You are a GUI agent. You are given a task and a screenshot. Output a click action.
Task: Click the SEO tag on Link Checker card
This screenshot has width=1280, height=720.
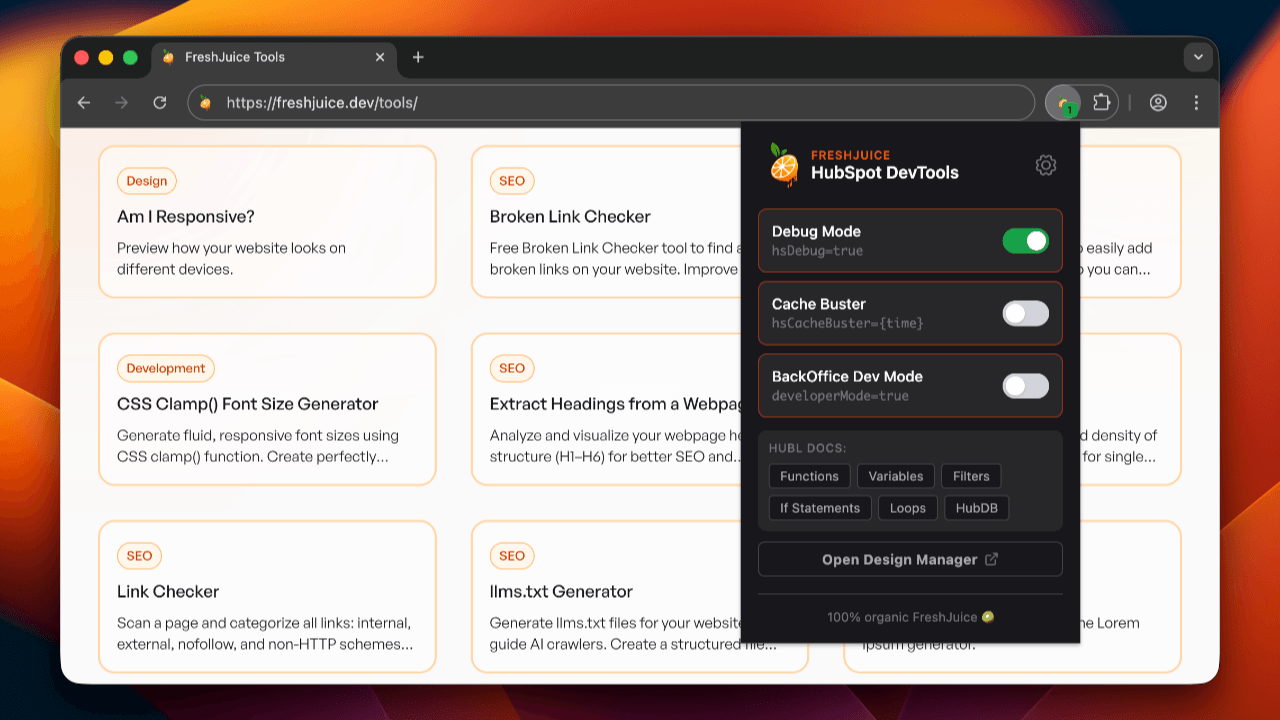[139, 556]
